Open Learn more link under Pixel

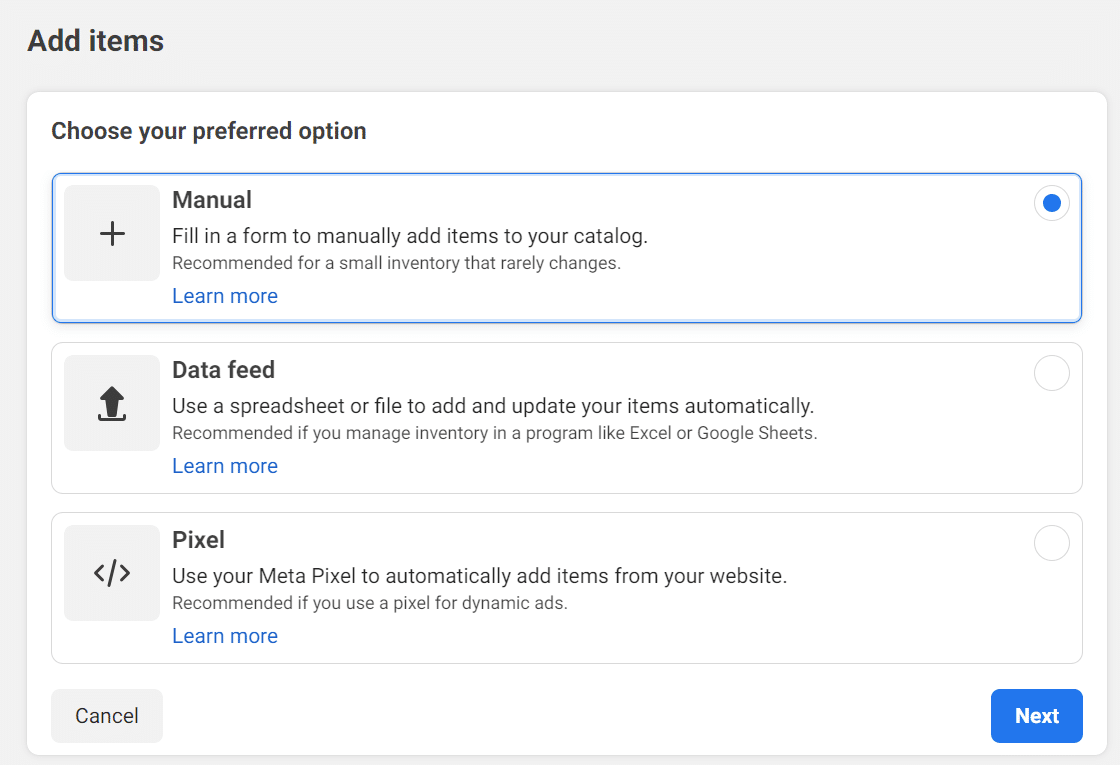tap(225, 636)
